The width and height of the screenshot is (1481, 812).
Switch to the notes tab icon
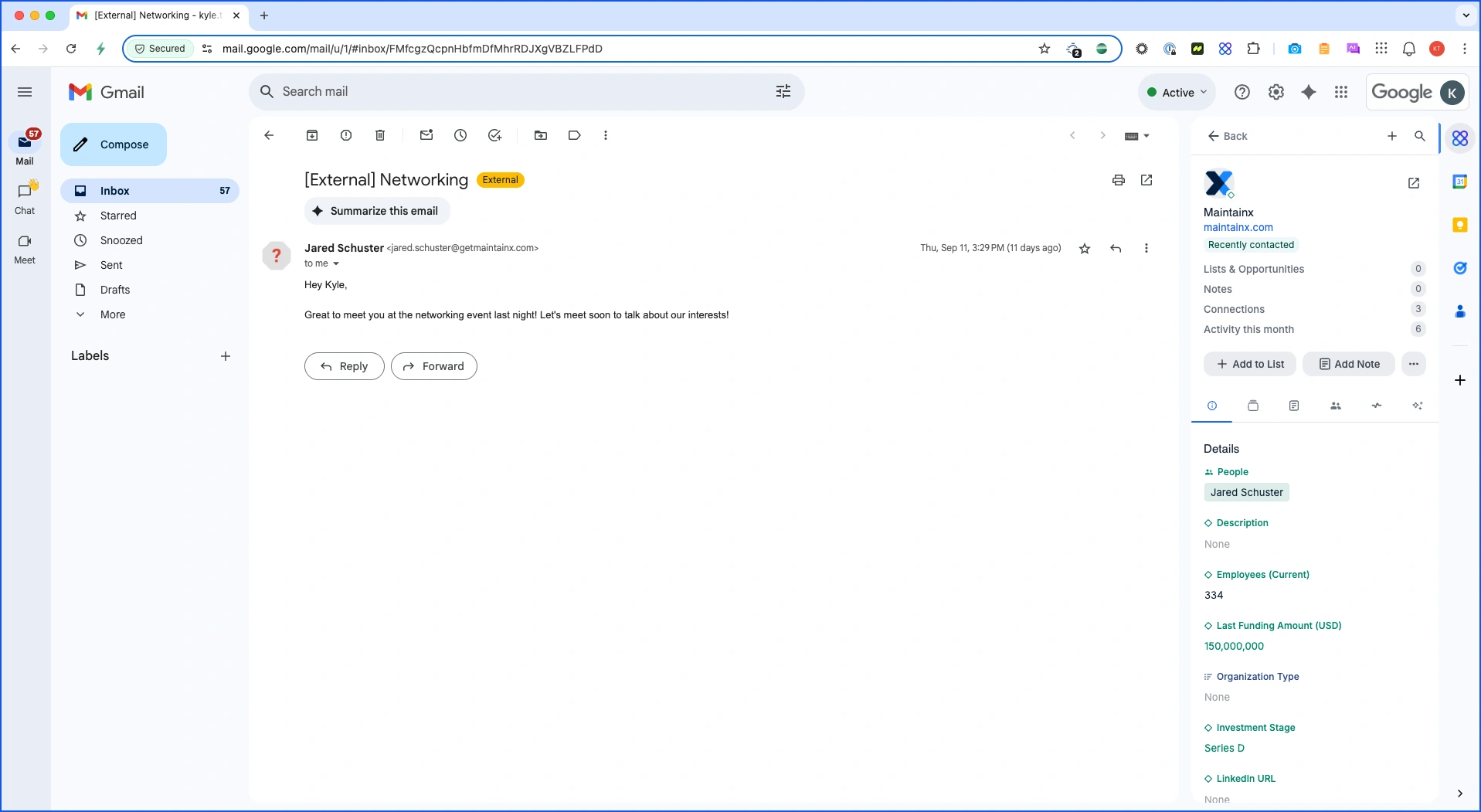[x=1294, y=406]
